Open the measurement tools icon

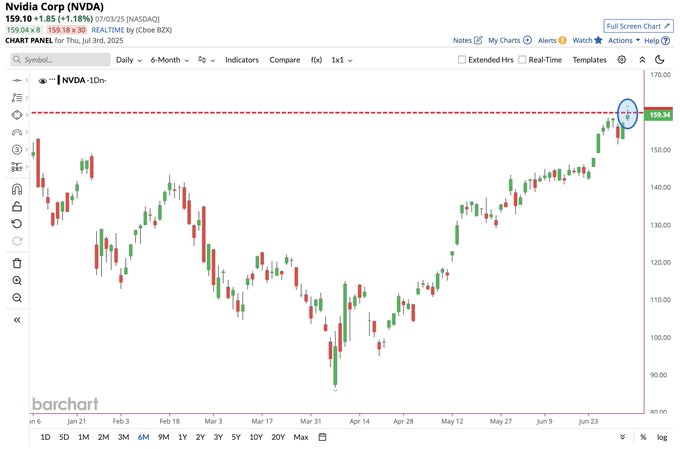(x=17, y=167)
